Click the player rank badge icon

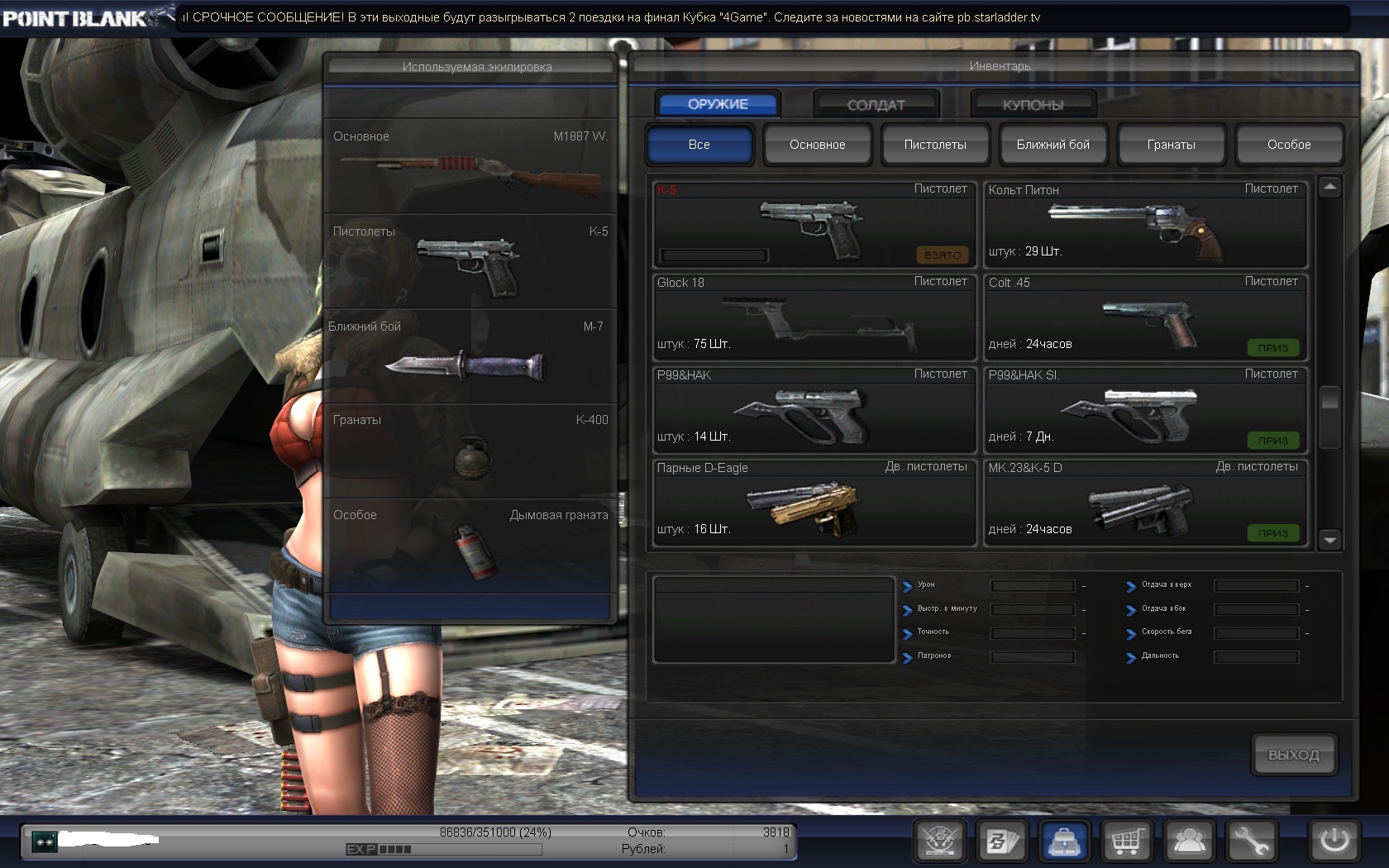point(44,842)
